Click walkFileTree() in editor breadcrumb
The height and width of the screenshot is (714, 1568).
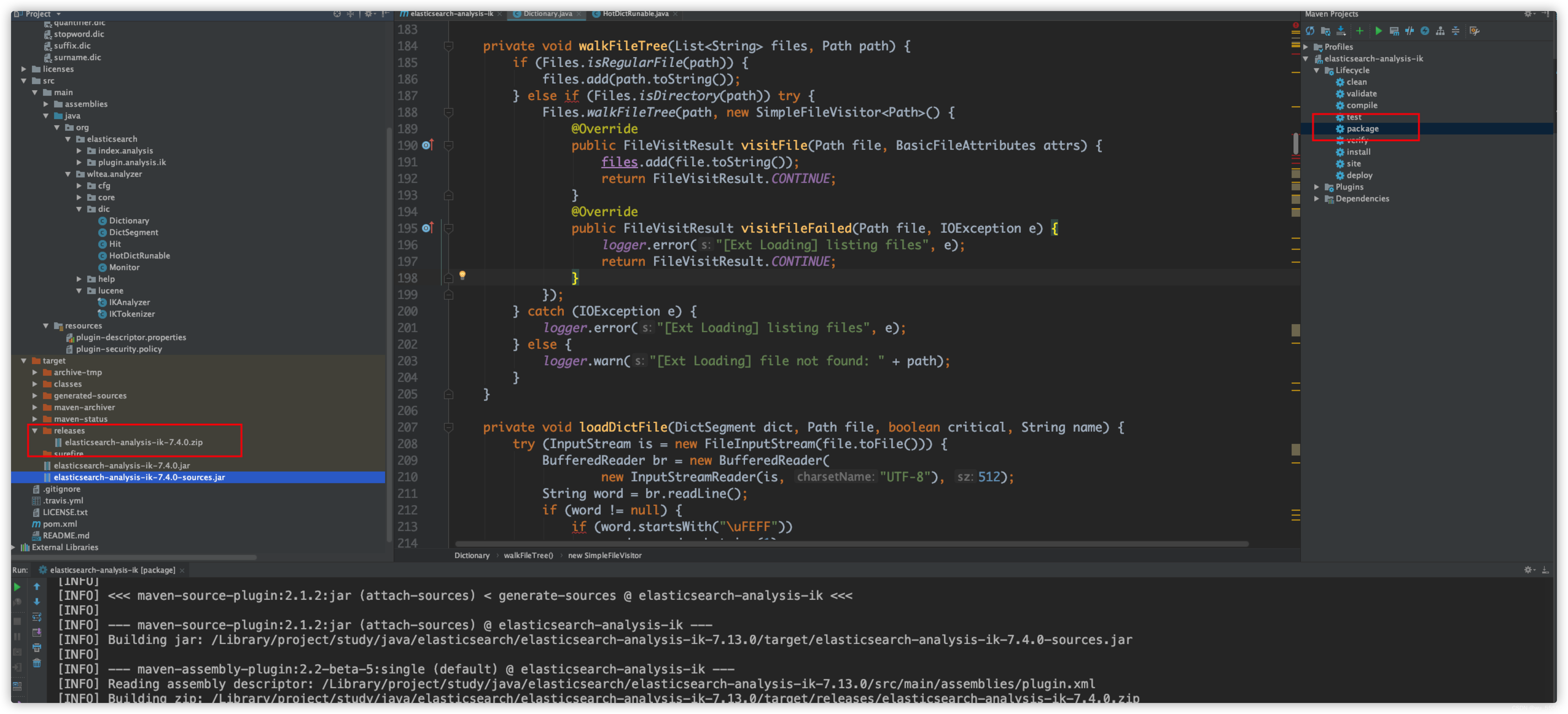coord(528,555)
